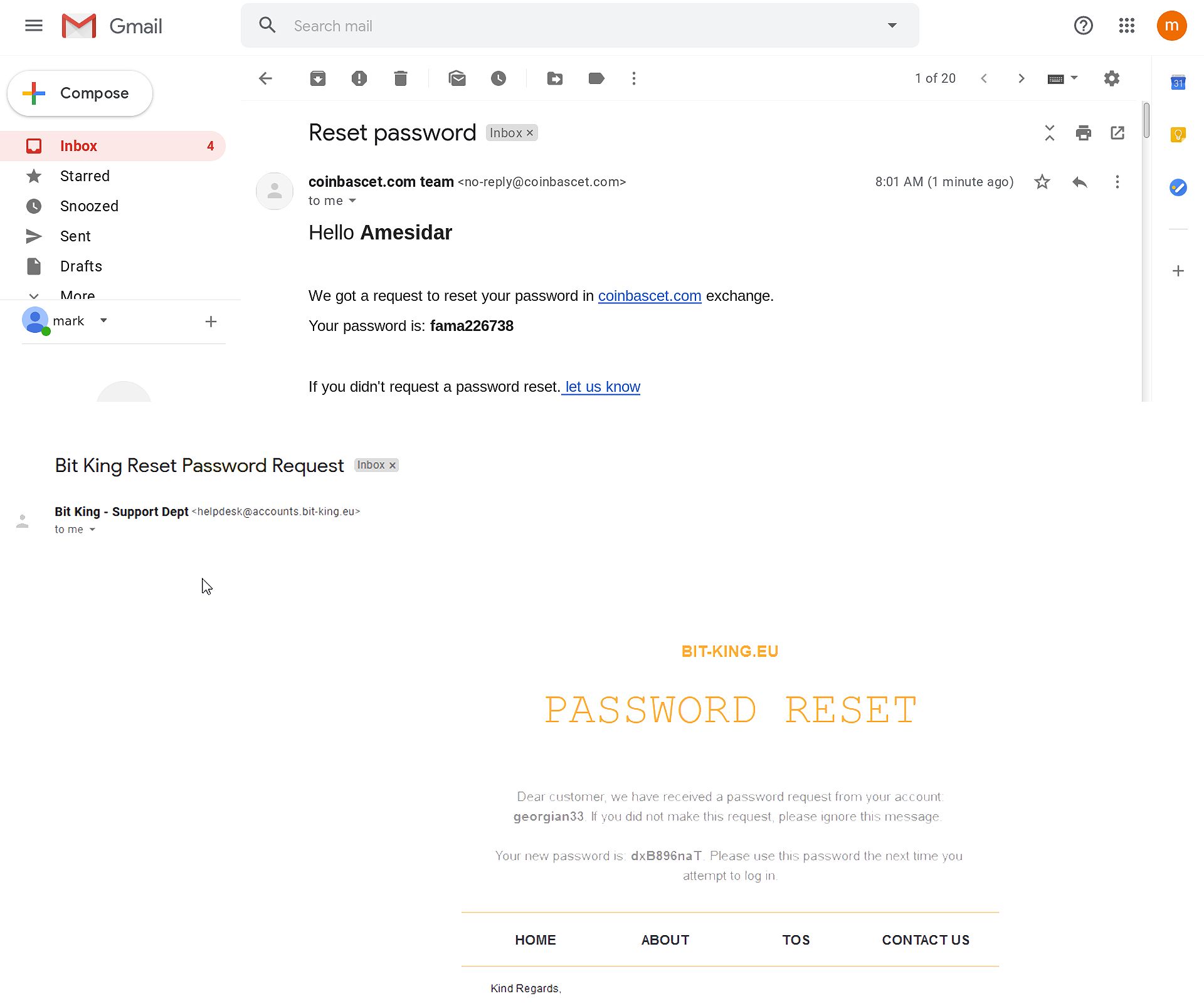Click the report spam icon
Image resolution: width=1204 pixels, height=1006 pixels.
(x=358, y=78)
